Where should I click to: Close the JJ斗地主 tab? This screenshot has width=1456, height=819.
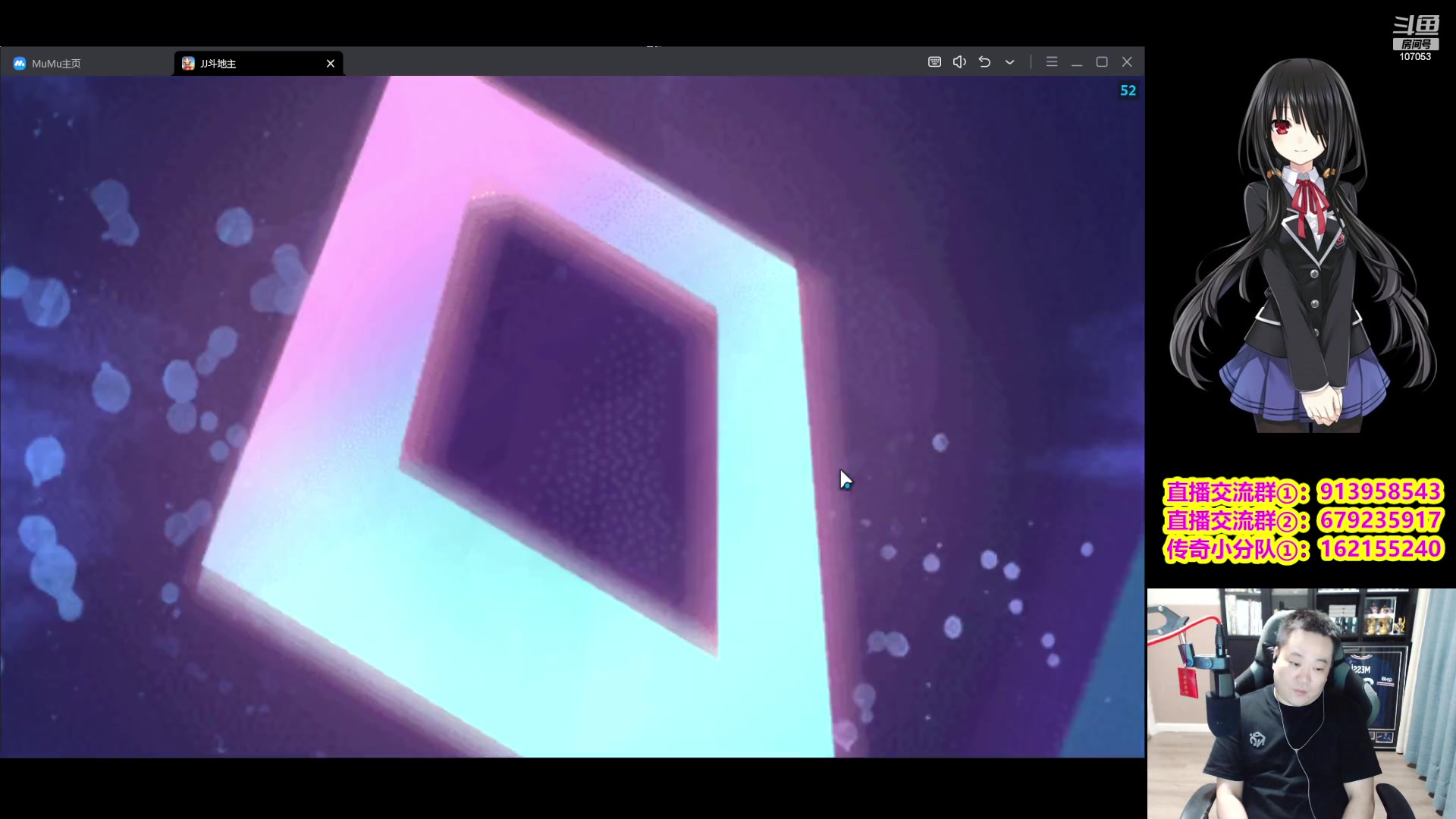(x=331, y=64)
